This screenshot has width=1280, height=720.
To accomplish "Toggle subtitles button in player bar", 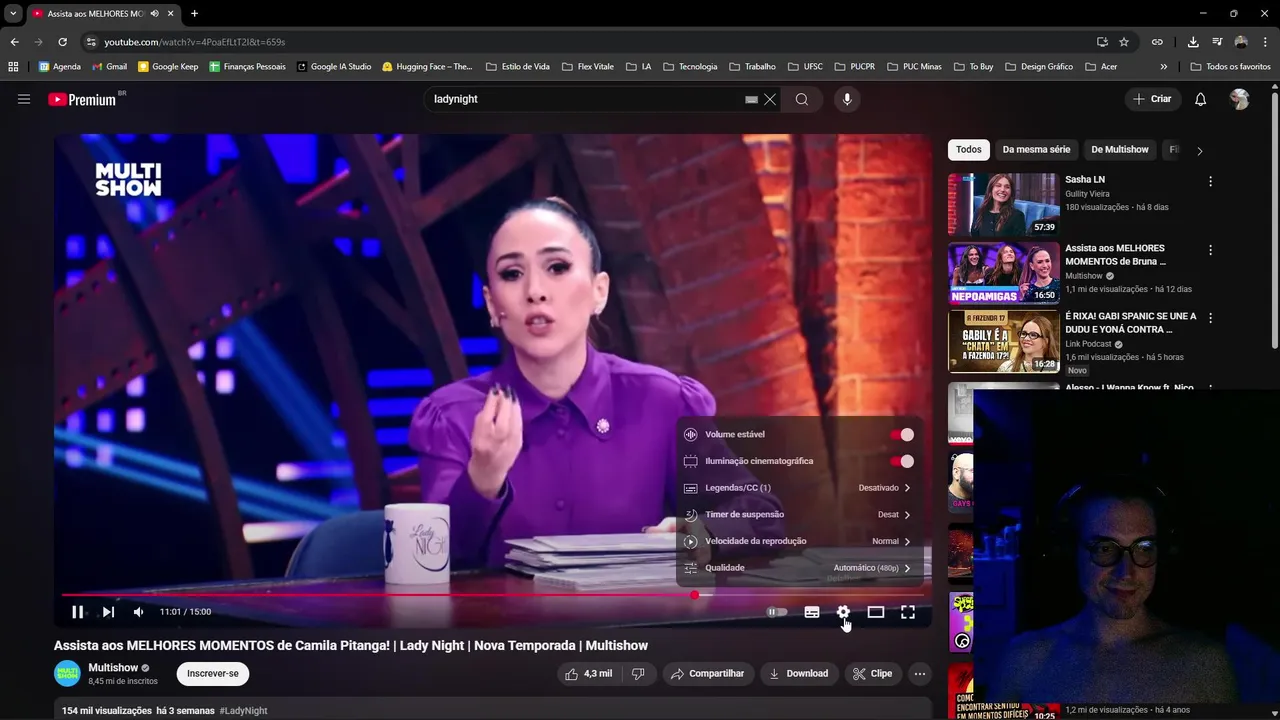I will pyautogui.click(x=812, y=612).
